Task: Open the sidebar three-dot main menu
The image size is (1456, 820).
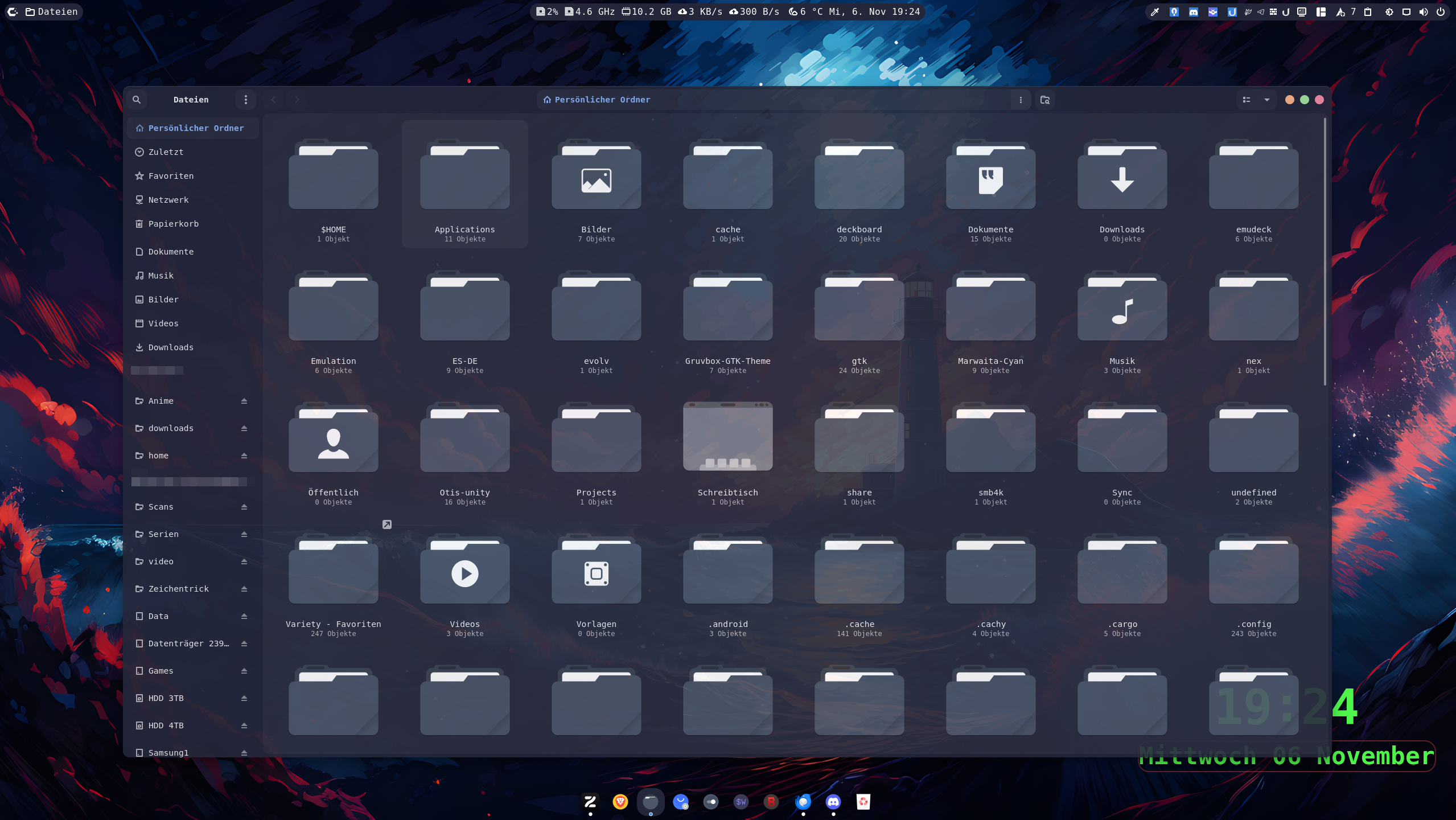Action: pos(246,100)
